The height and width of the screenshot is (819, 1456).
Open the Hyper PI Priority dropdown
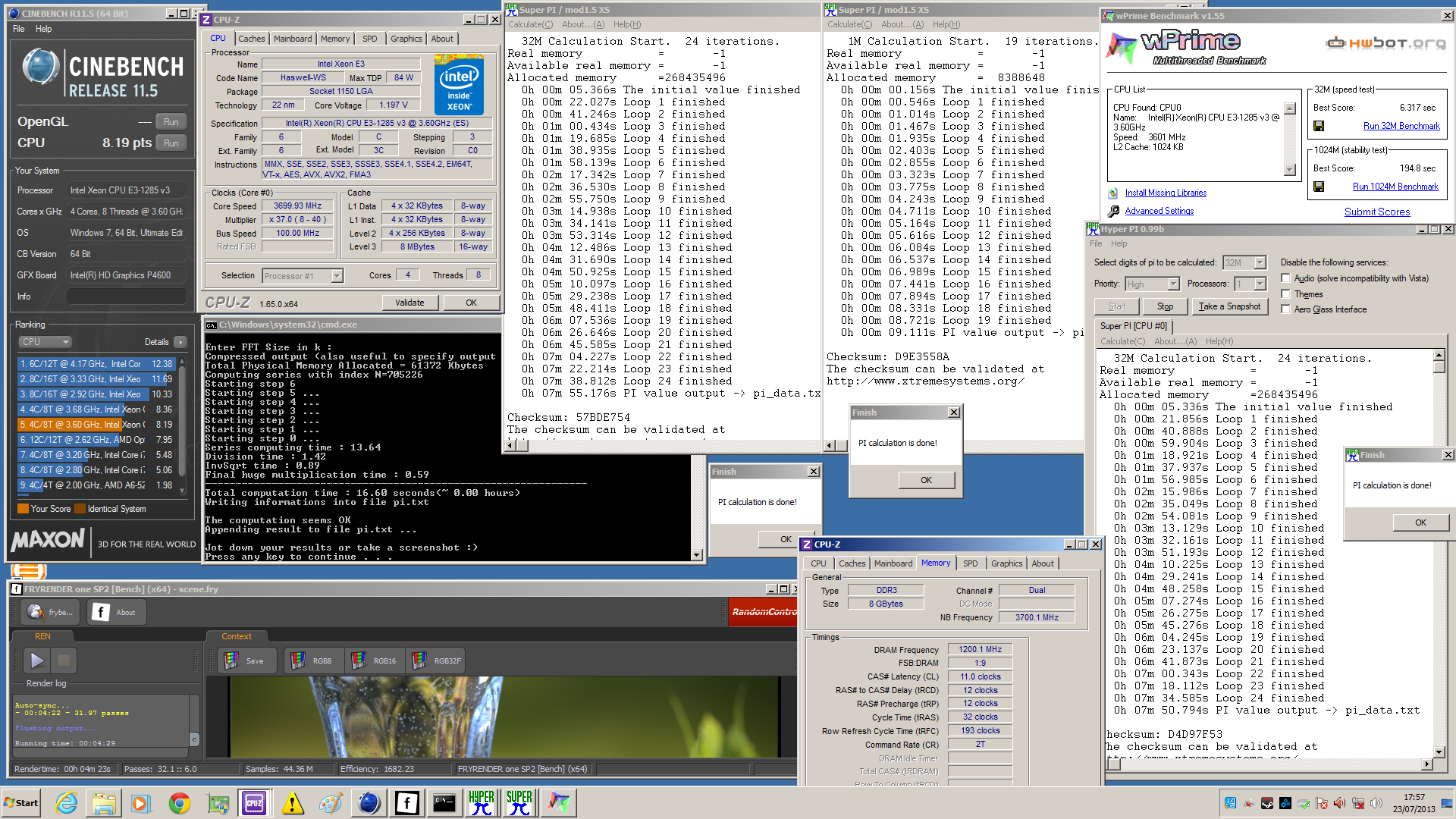tap(1173, 284)
